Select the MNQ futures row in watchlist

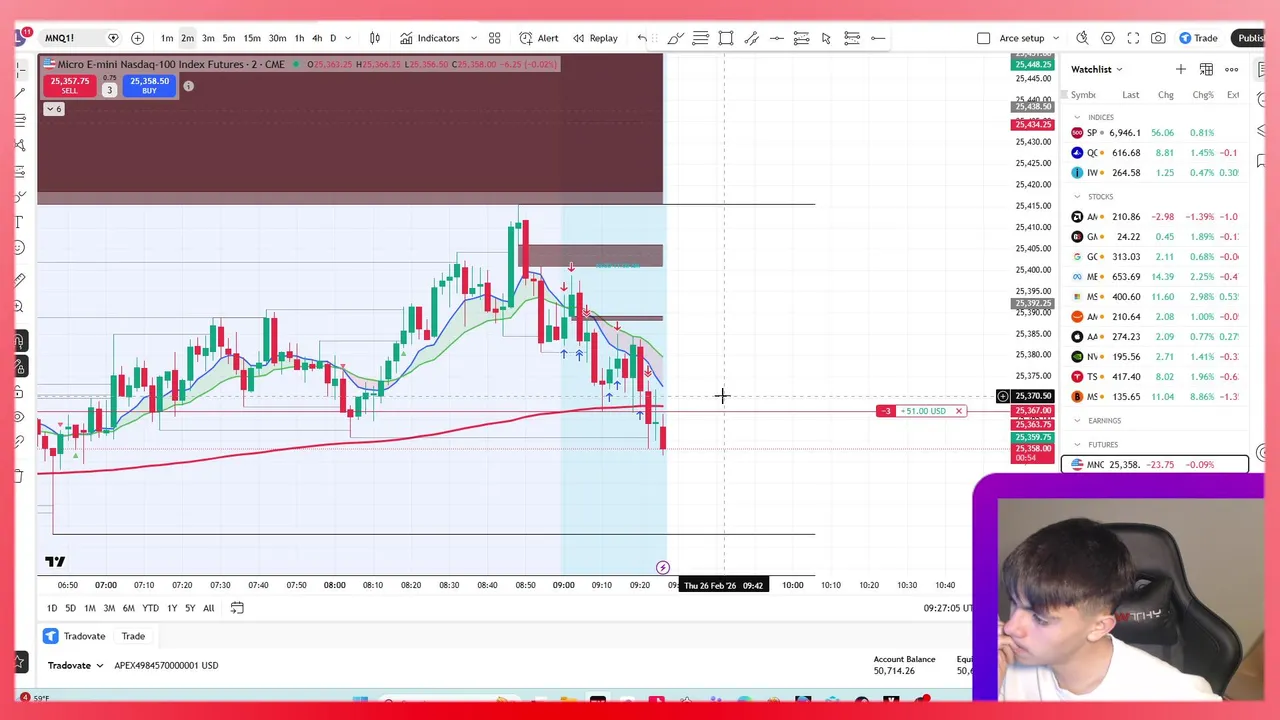[x=1155, y=465]
